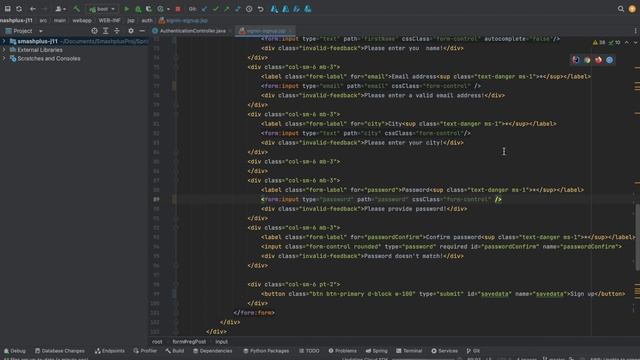Open the Debug tool window
Viewport: 640px width, 360px height.
pyautogui.click(x=15, y=351)
